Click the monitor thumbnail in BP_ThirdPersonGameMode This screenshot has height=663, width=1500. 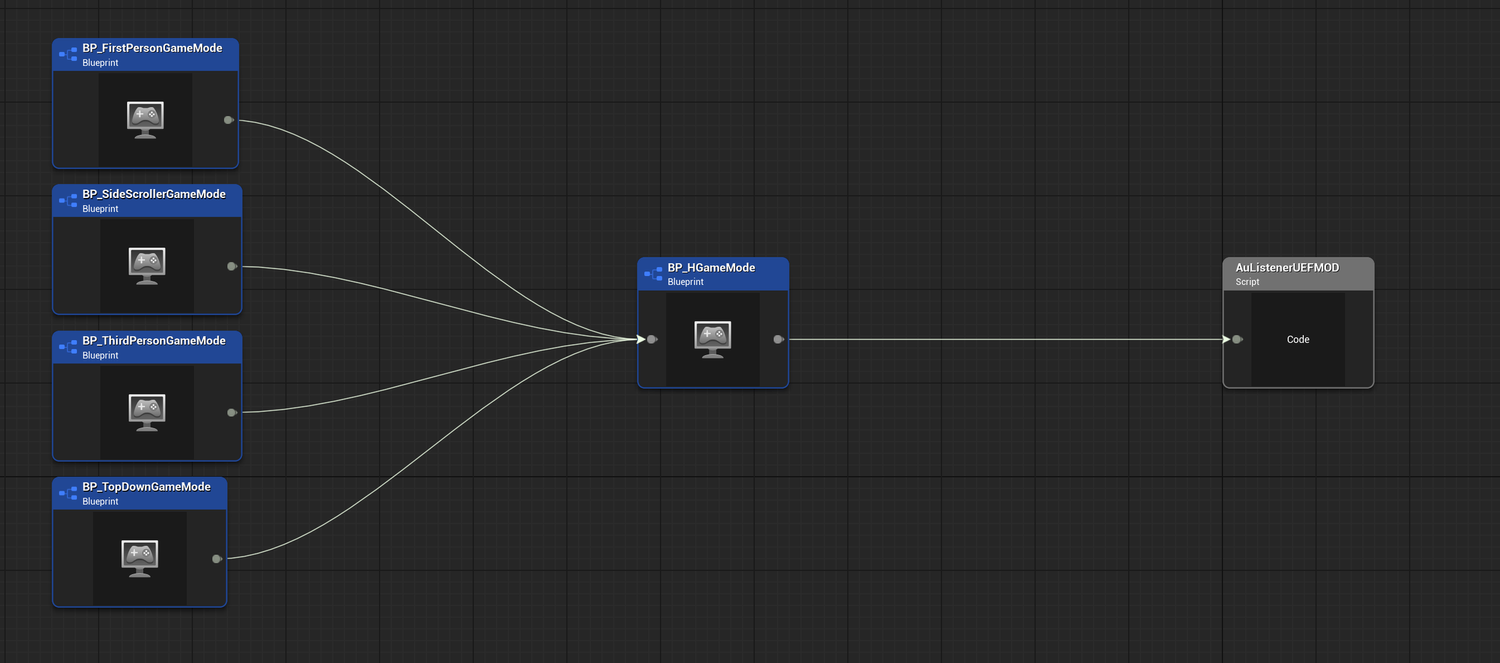[x=147, y=410]
